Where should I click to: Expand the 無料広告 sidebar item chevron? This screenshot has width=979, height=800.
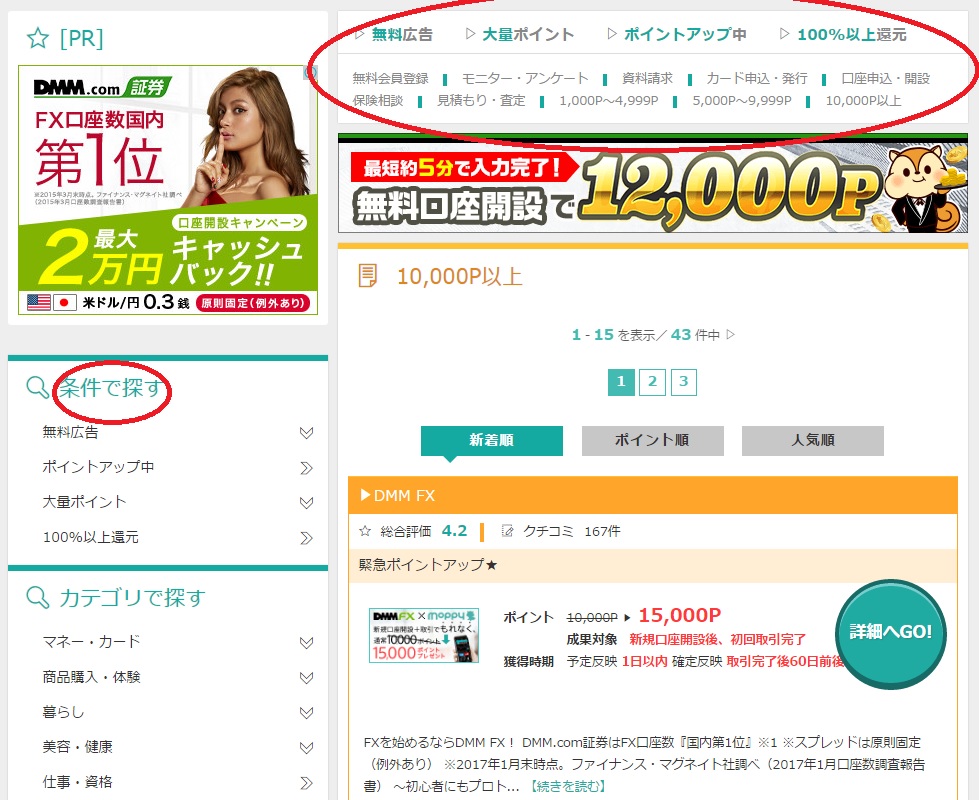(x=307, y=433)
